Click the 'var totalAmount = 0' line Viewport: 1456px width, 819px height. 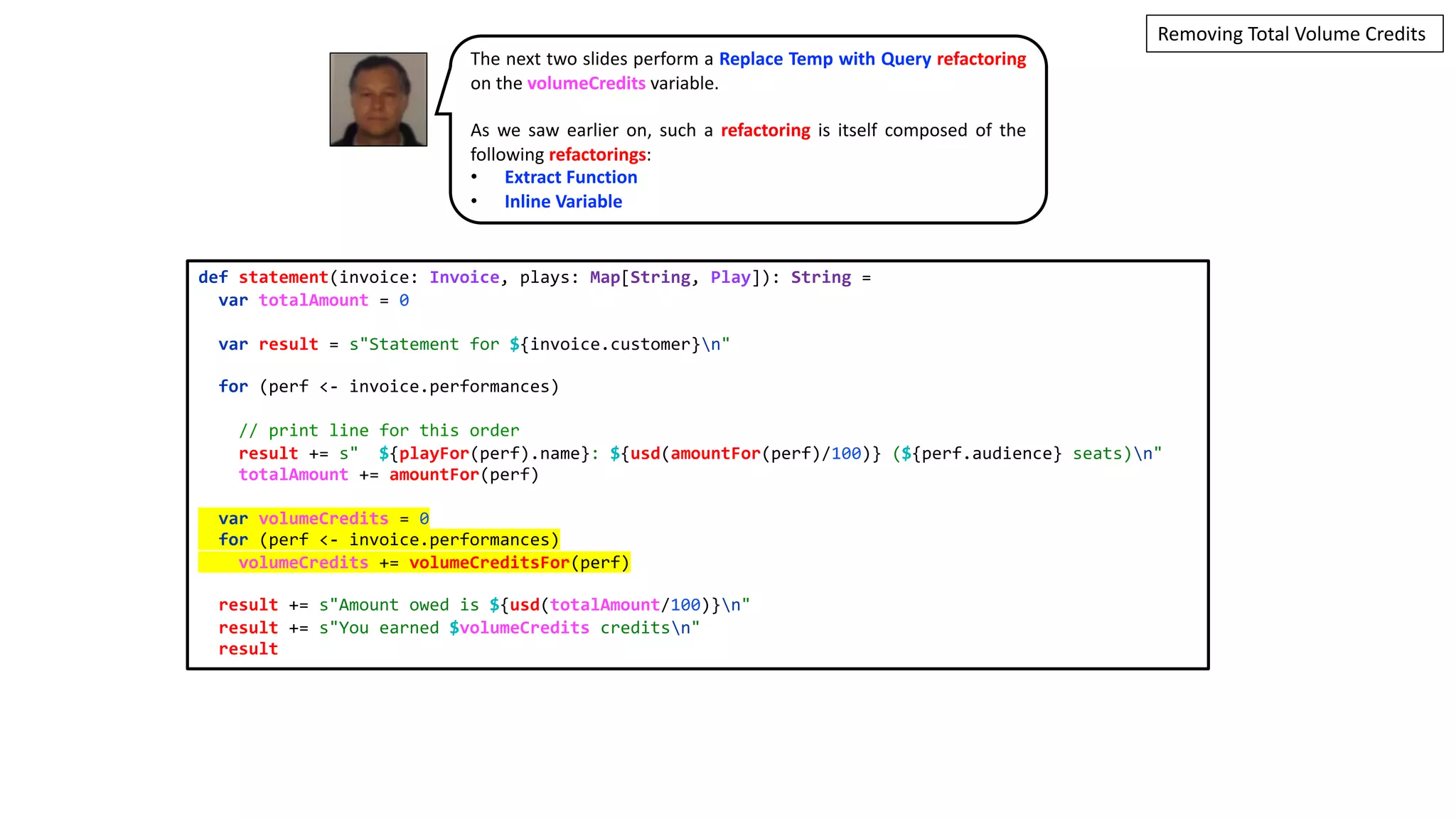pos(314,301)
